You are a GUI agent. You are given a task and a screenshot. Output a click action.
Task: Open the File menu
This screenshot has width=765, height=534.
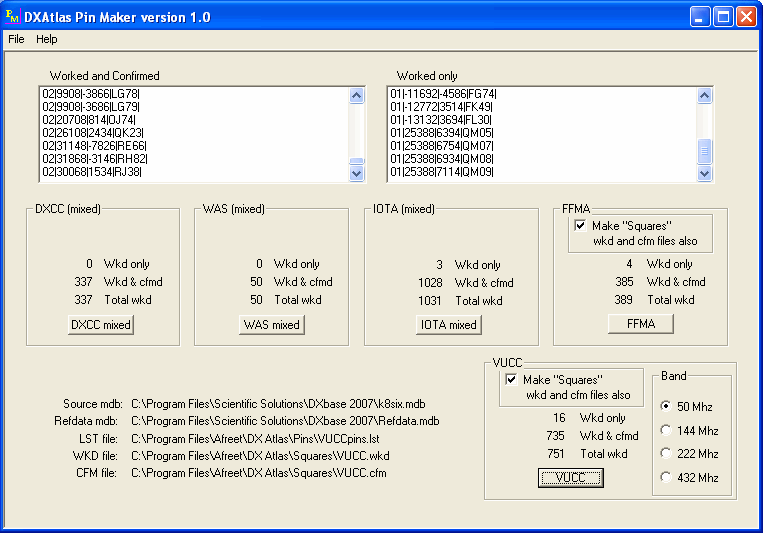(x=16, y=39)
